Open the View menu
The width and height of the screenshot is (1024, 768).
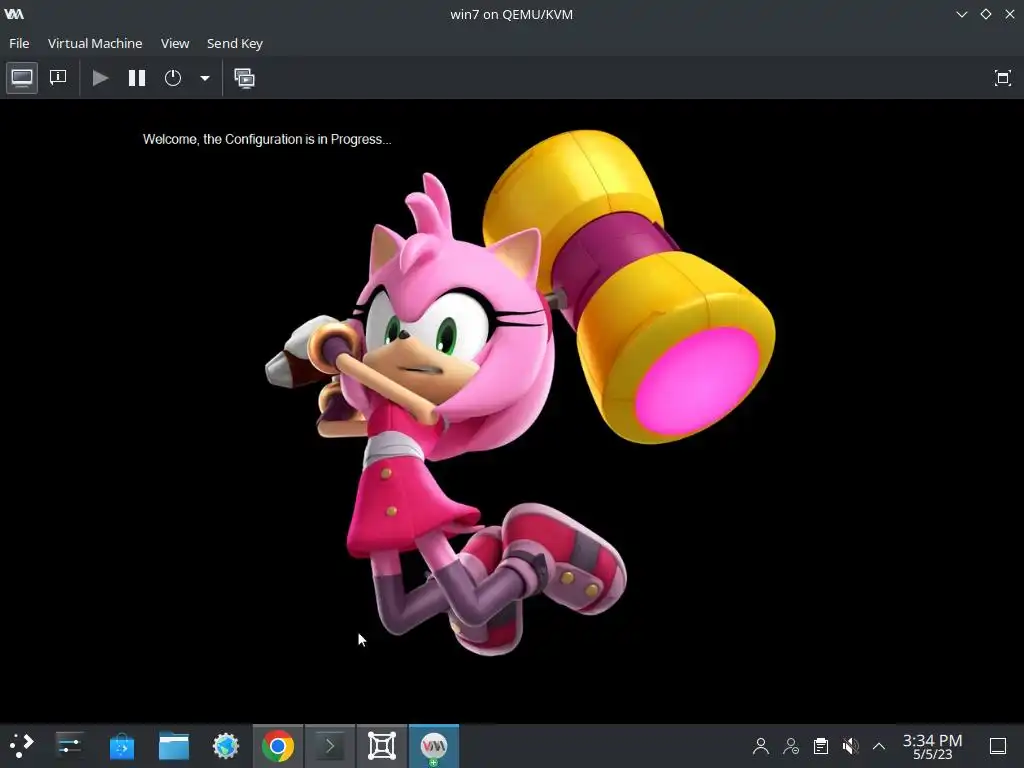tap(175, 43)
